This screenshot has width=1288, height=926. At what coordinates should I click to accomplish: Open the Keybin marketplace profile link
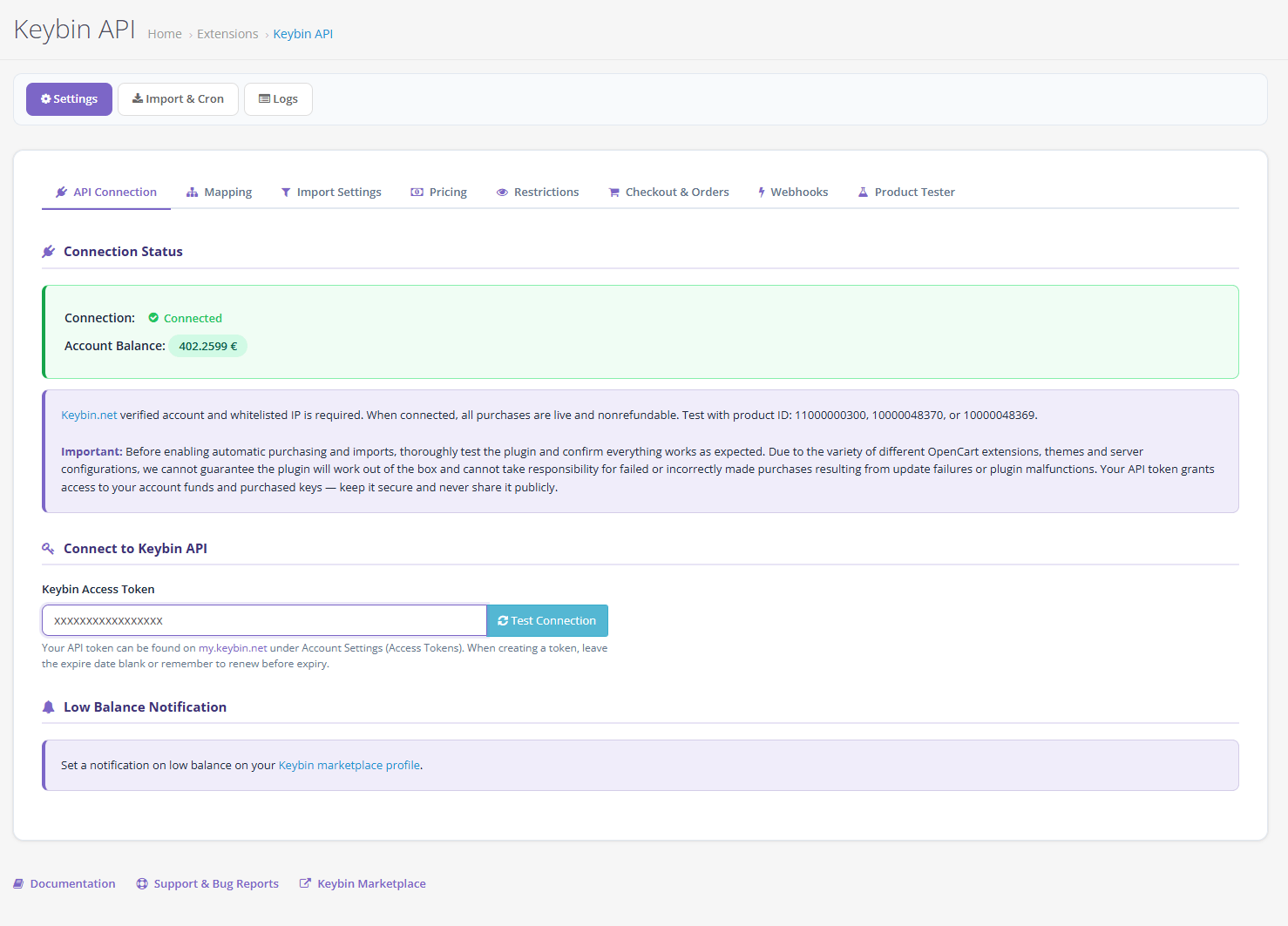[349, 766]
